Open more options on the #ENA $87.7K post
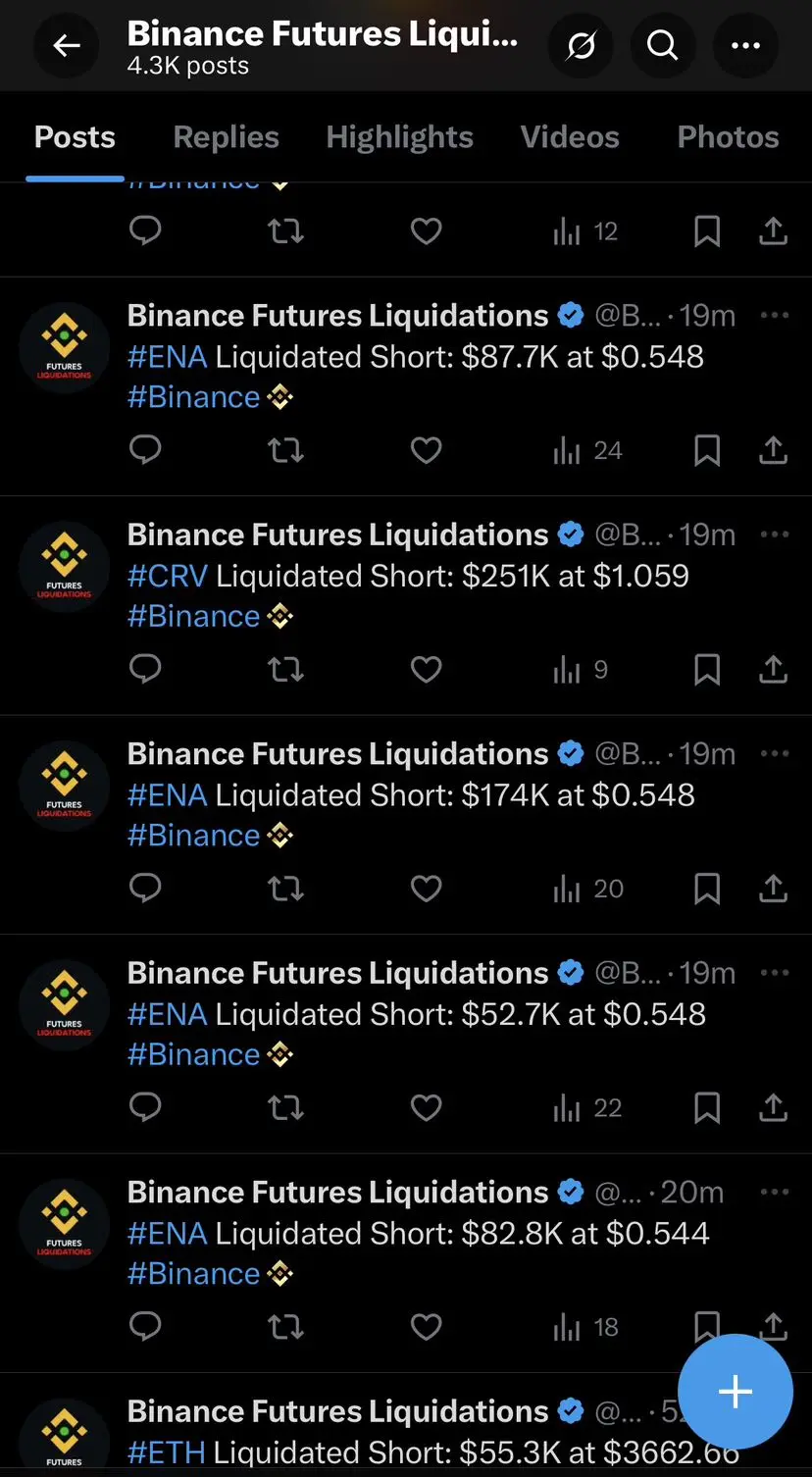Viewport: 812px width, 1477px height. pyautogui.click(x=775, y=315)
